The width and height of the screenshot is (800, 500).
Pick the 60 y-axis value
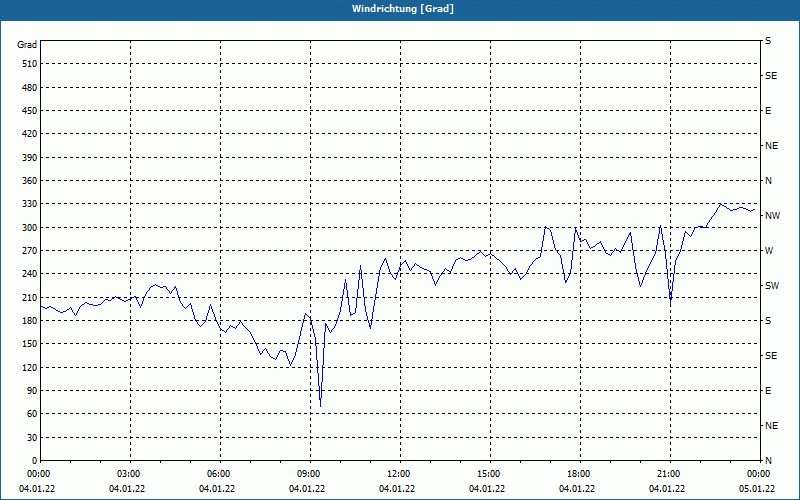click(x=32, y=414)
